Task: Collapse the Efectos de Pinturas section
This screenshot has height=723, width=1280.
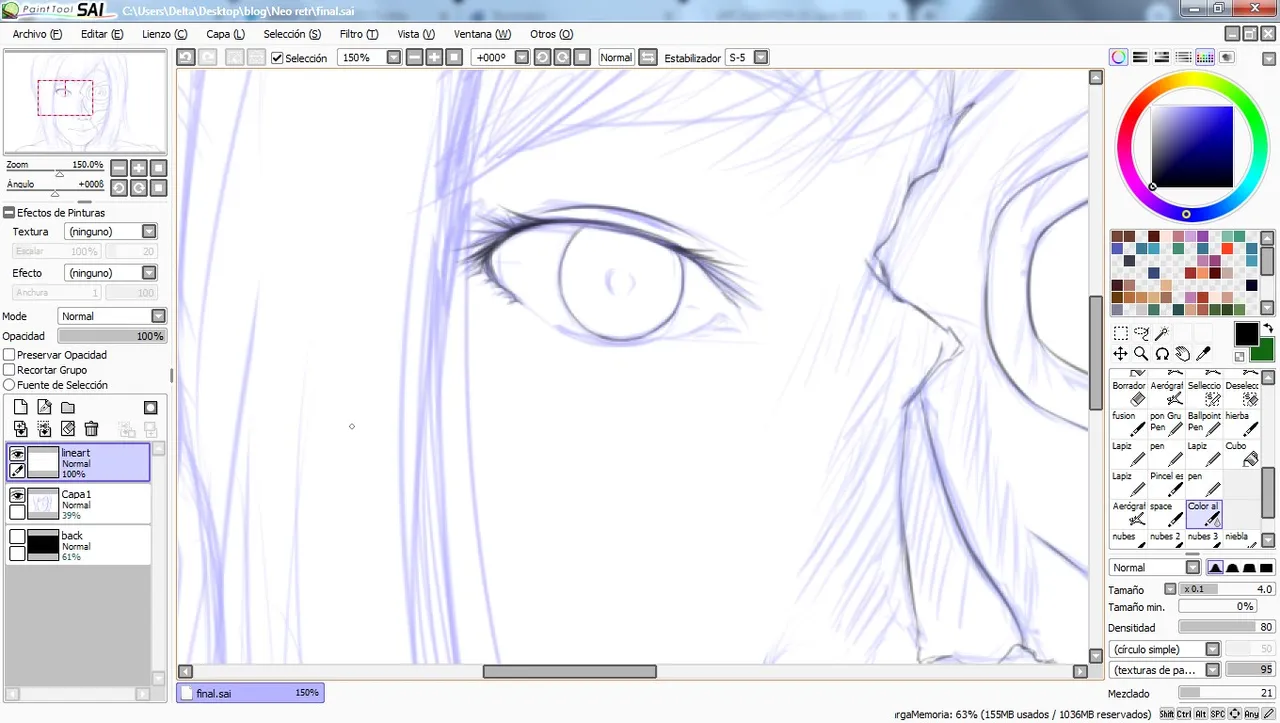Action: point(9,213)
